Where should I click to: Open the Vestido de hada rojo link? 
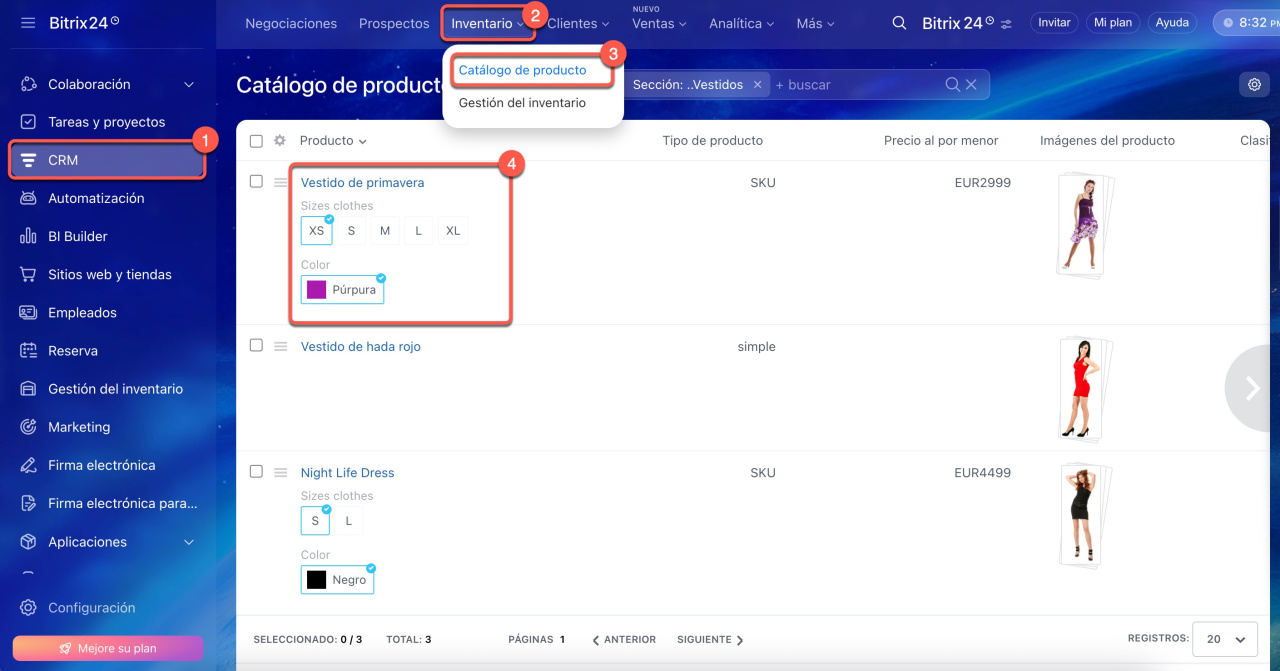coord(360,347)
